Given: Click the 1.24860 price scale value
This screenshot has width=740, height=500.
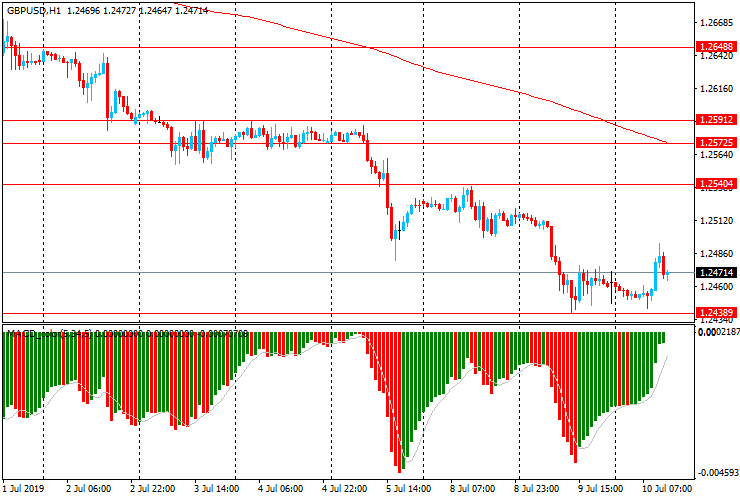Looking at the screenshot, I should coord(717,254).
